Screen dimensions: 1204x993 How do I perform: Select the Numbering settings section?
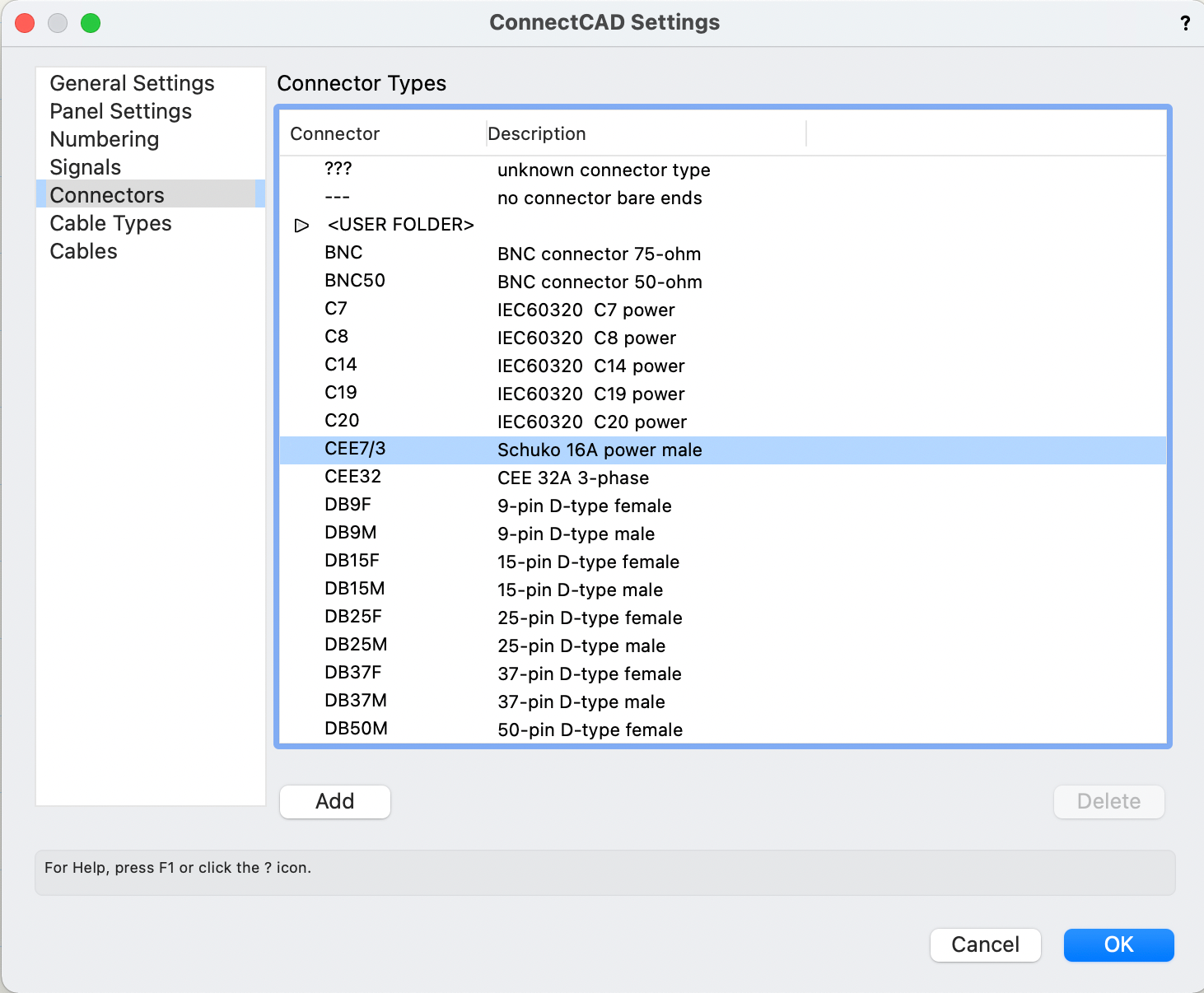click(x=104, y=139)
